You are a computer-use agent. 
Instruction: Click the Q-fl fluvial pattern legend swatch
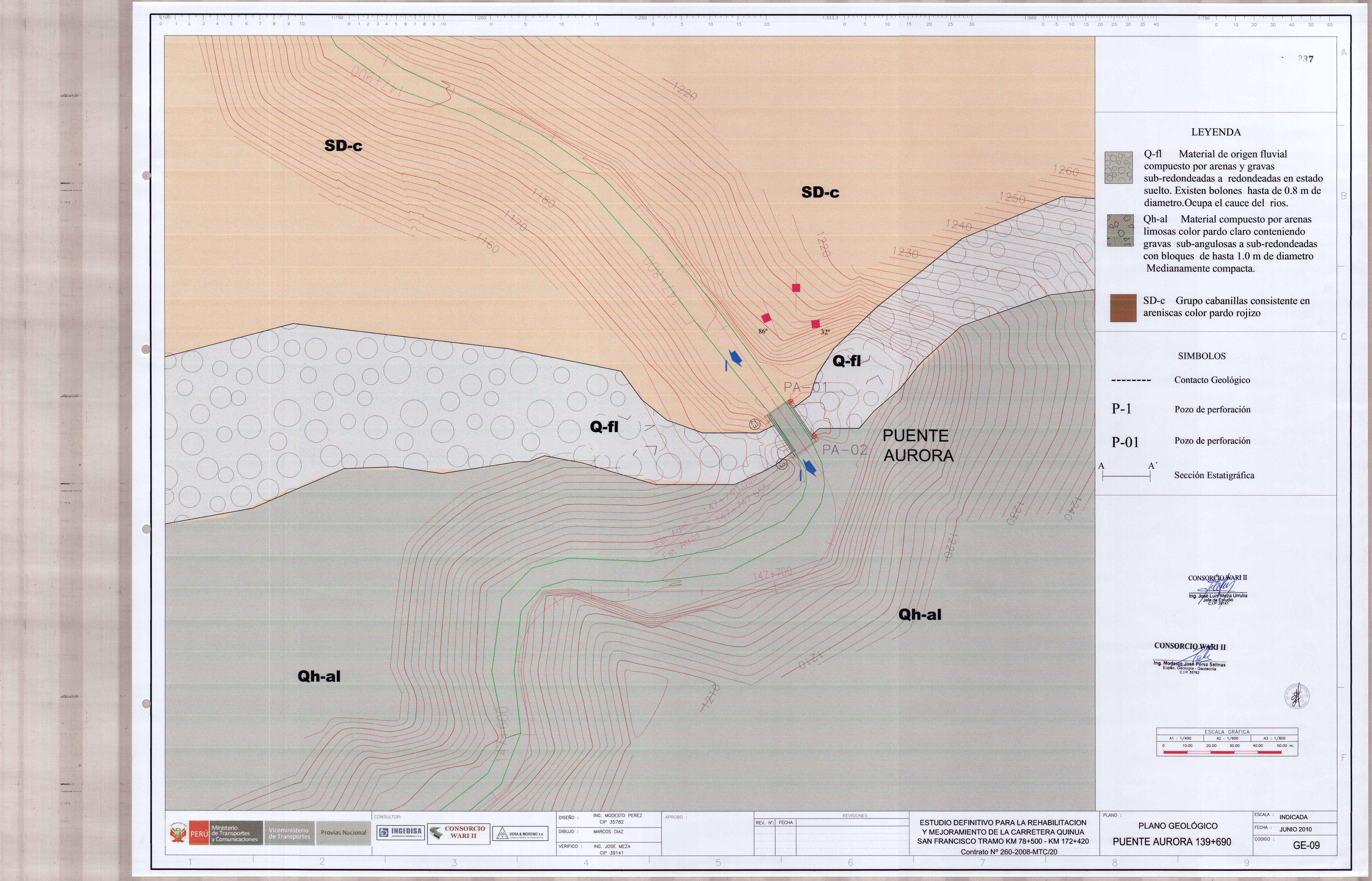point(1118,168)
